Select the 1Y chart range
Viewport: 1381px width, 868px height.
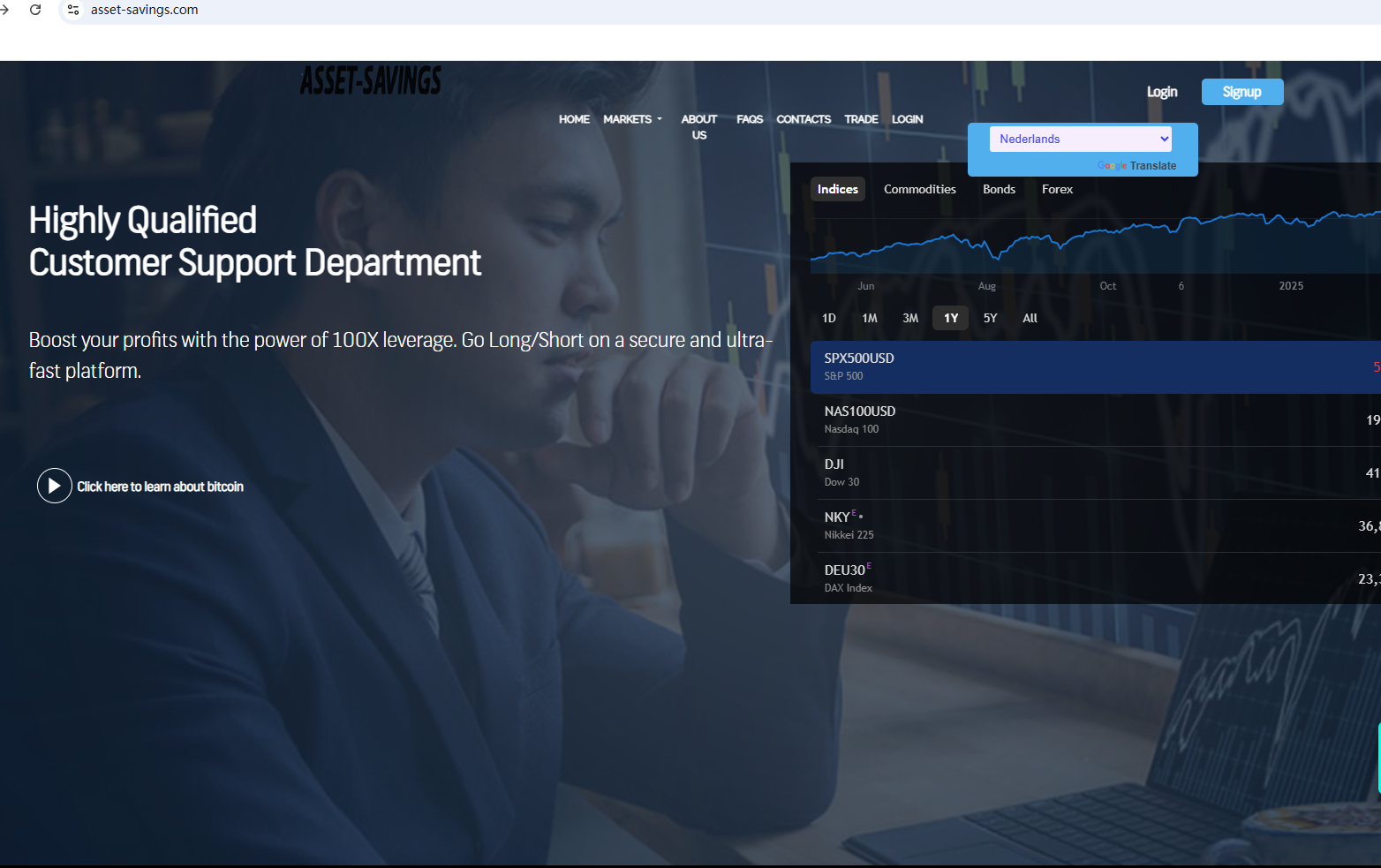pyautogui.click(x=951, y=318)
